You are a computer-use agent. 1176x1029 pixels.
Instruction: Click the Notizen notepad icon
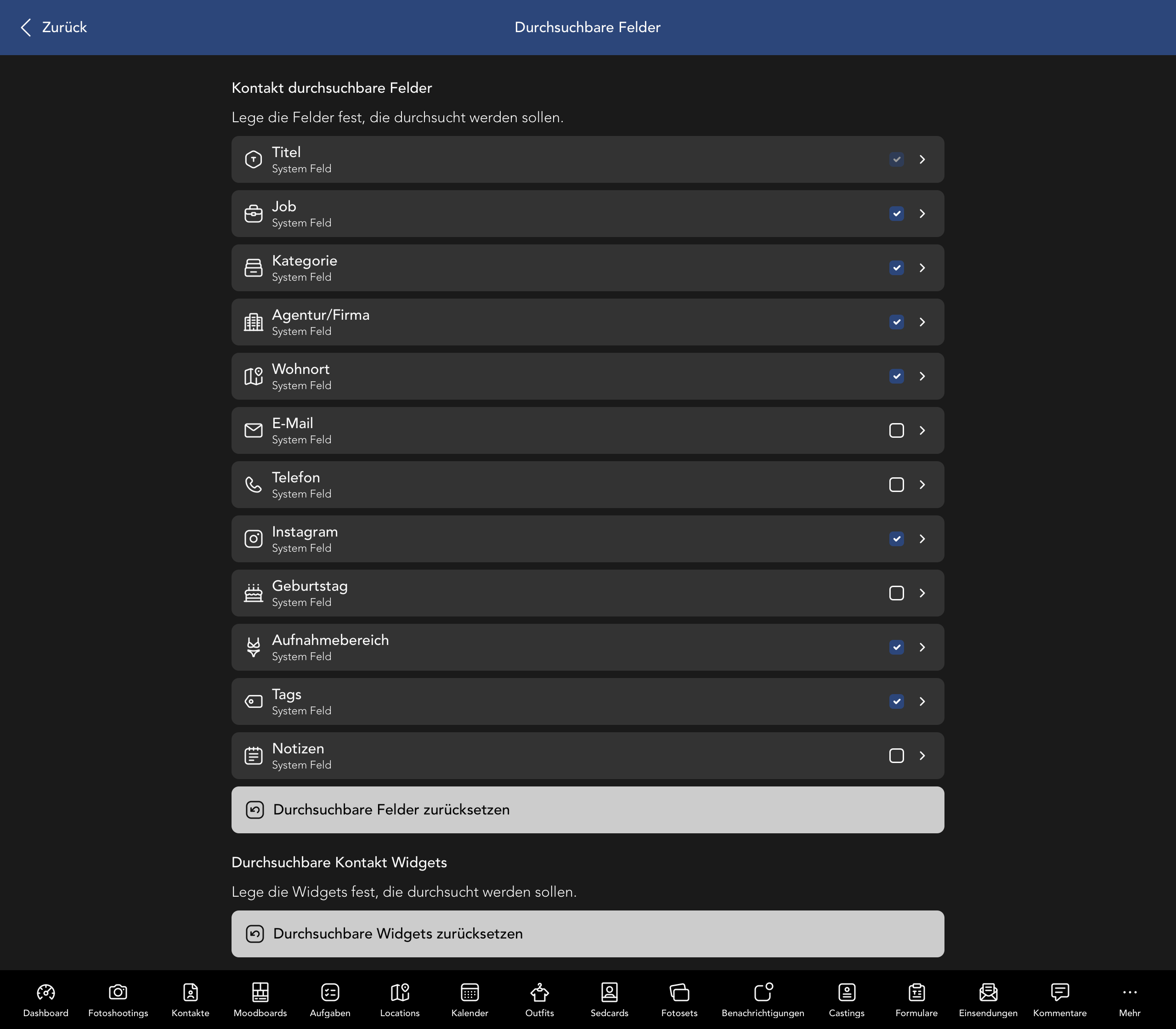(253, 756)
